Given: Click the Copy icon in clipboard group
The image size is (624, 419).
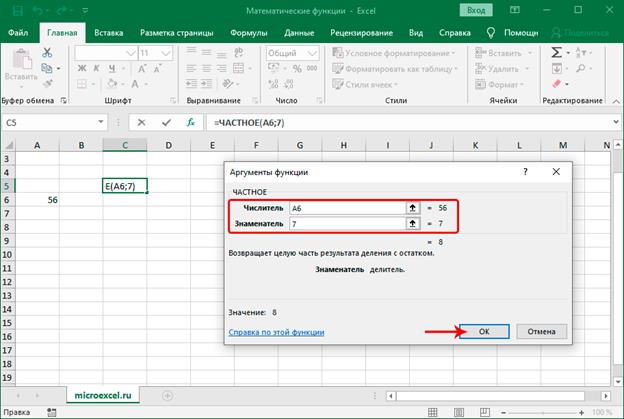Looking at the screenshot, I should (47, 68).
